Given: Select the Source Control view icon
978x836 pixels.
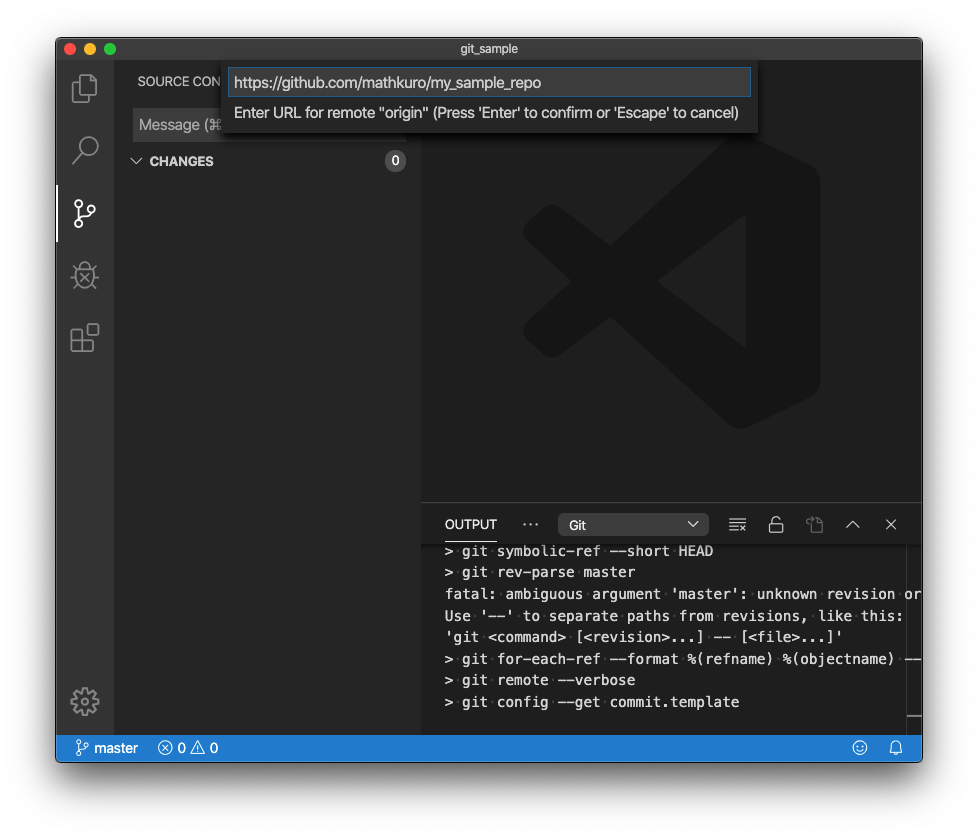Looking at the screenshot, I should (85, 213).
